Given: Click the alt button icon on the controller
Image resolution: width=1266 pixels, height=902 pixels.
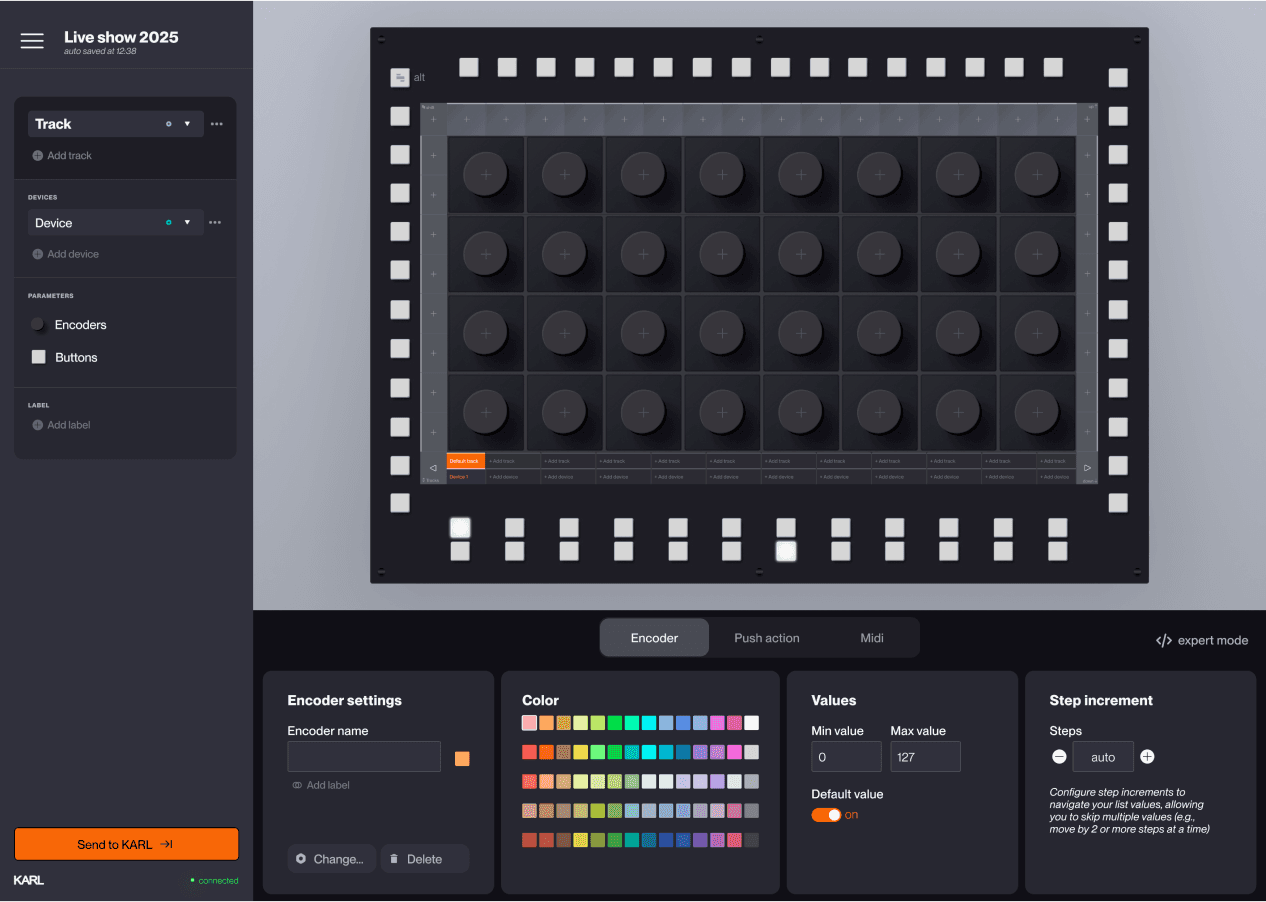Looking at the screenshot, I should (x=398, y=77).
